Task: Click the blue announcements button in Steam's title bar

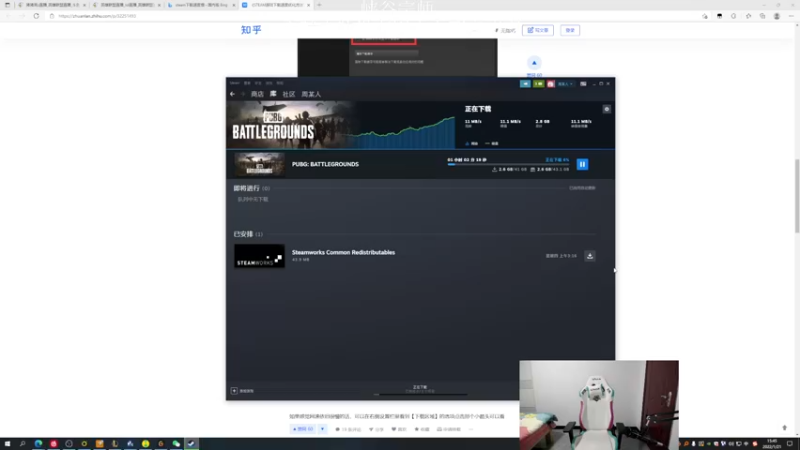Action: click(x=525, y=84)
